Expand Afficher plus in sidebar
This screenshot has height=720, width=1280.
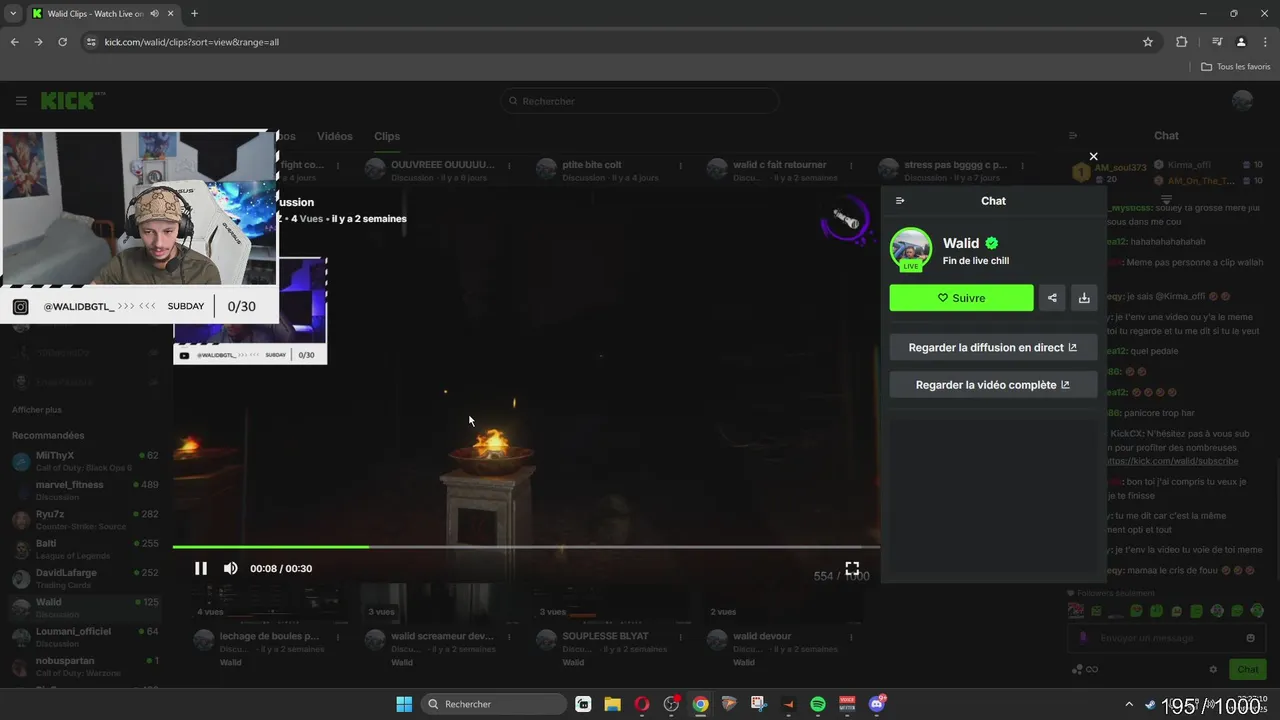coord(37,410)
